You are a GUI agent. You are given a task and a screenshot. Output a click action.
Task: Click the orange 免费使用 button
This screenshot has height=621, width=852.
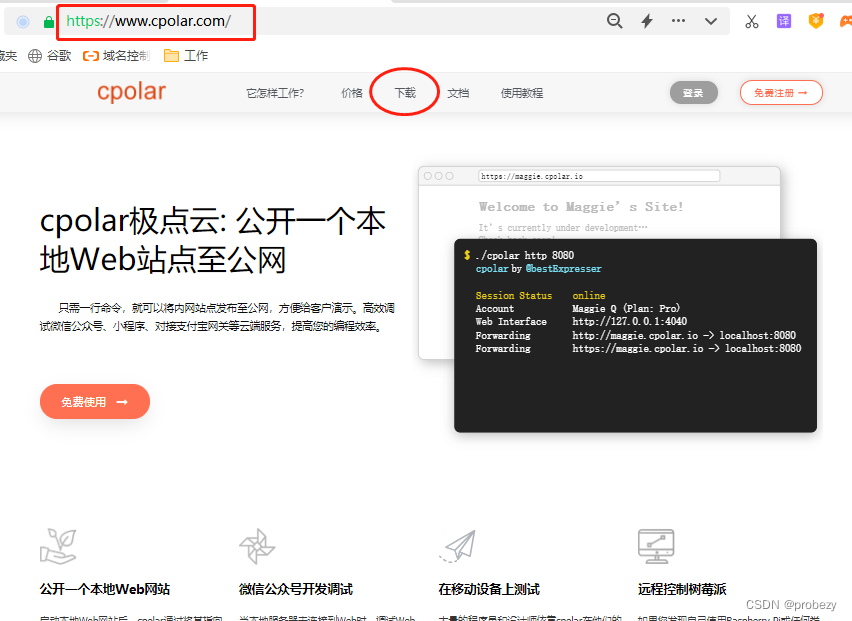pos(94,401)
